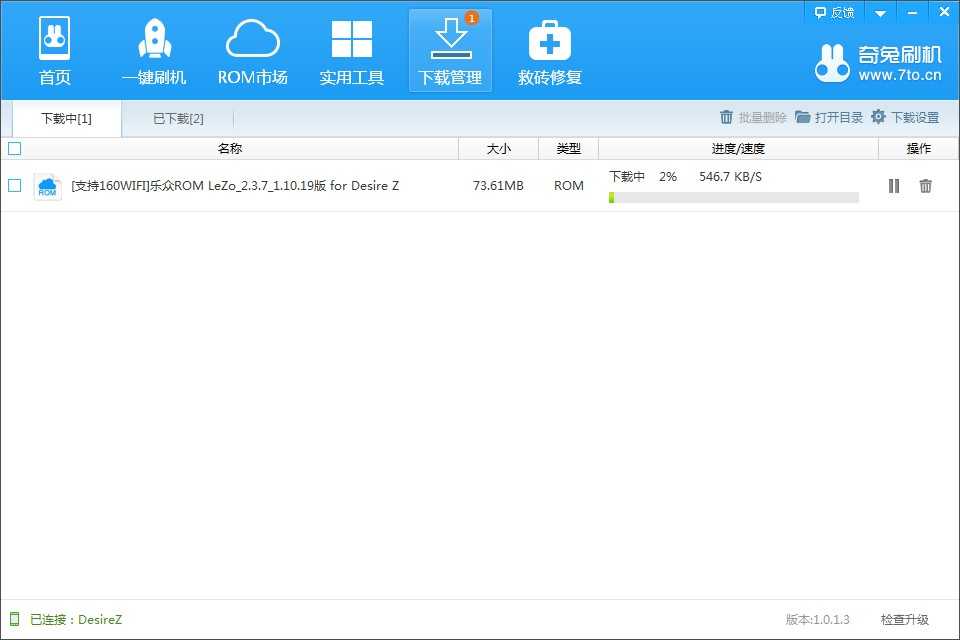Image resolution: width=960 pixels, height=640 pixels.
Task: Toggle the select-all checkbox in header
Action: (x=15, y=148)
